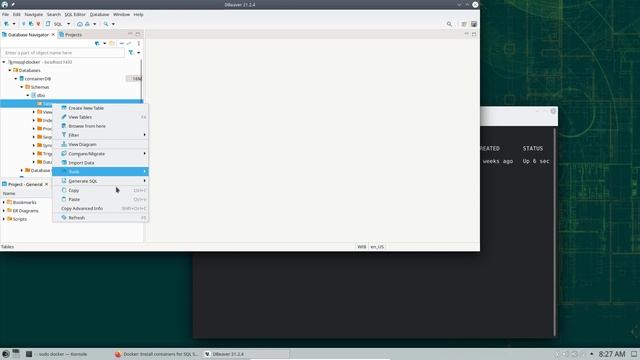Click the navigator collapse all icon
The image size is (640, 360).
122,43
